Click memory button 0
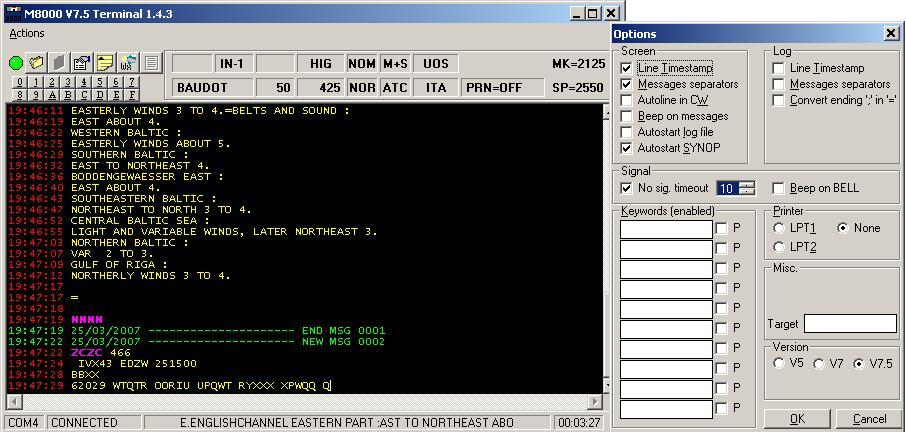Image resolution: width=906 pixels, height=432 pixels. tap(21, 82)
